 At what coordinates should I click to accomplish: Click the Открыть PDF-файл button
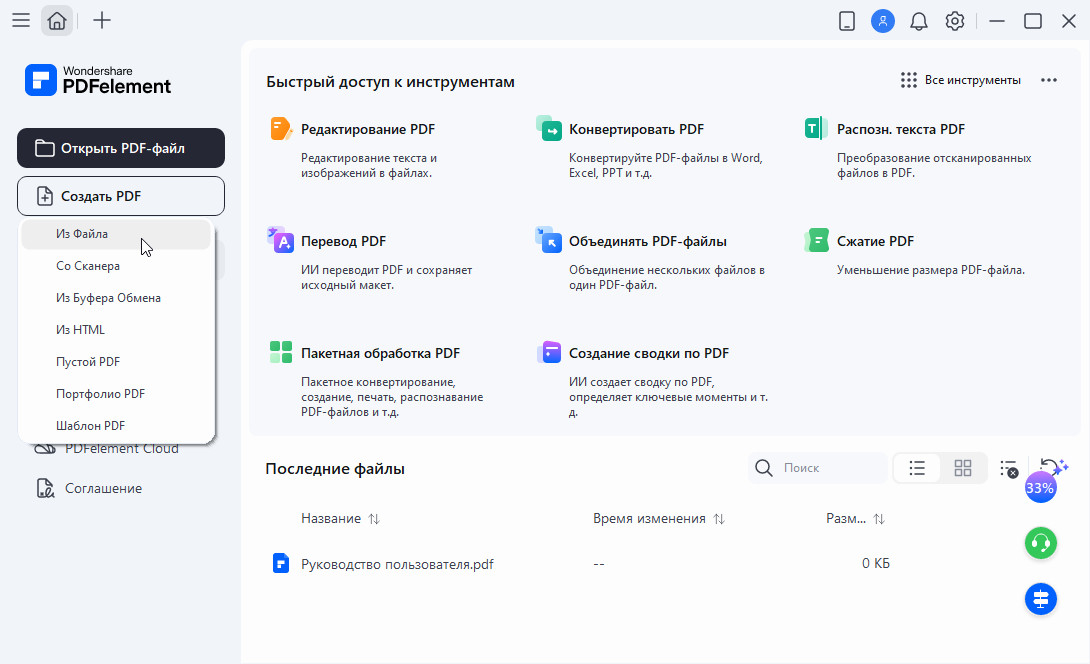click(x=121, y=148)
